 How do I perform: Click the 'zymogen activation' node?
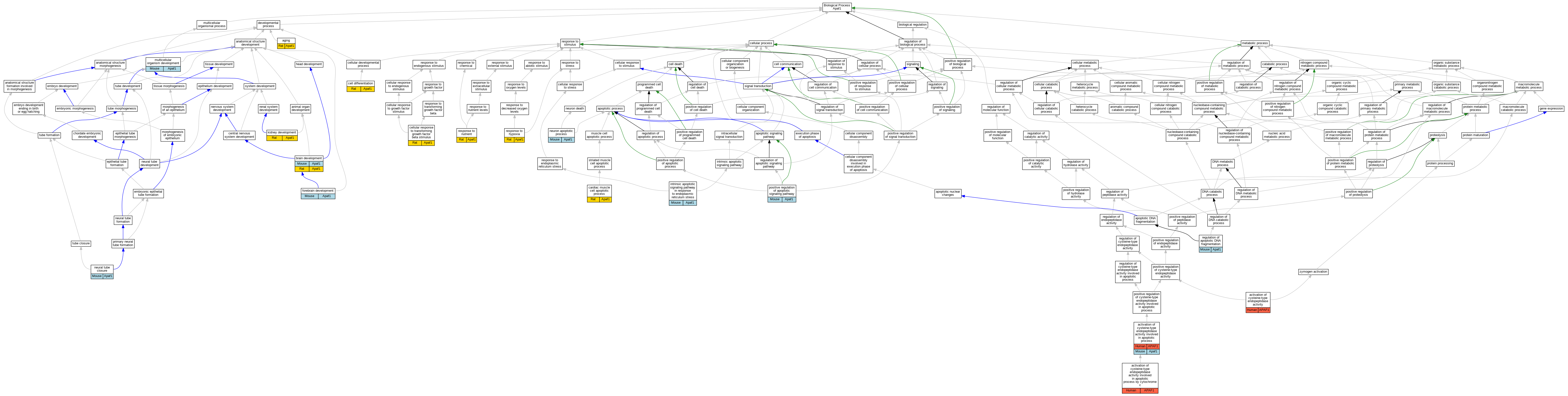(1313, 272)
